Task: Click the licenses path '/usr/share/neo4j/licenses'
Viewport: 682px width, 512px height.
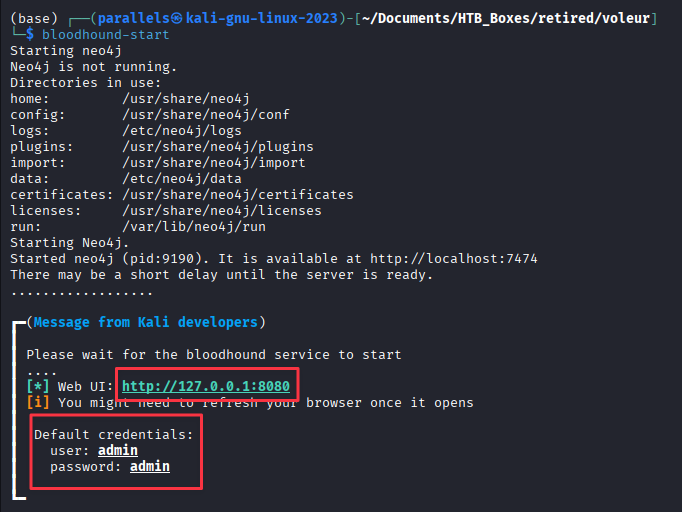Action: click(222, 211)
